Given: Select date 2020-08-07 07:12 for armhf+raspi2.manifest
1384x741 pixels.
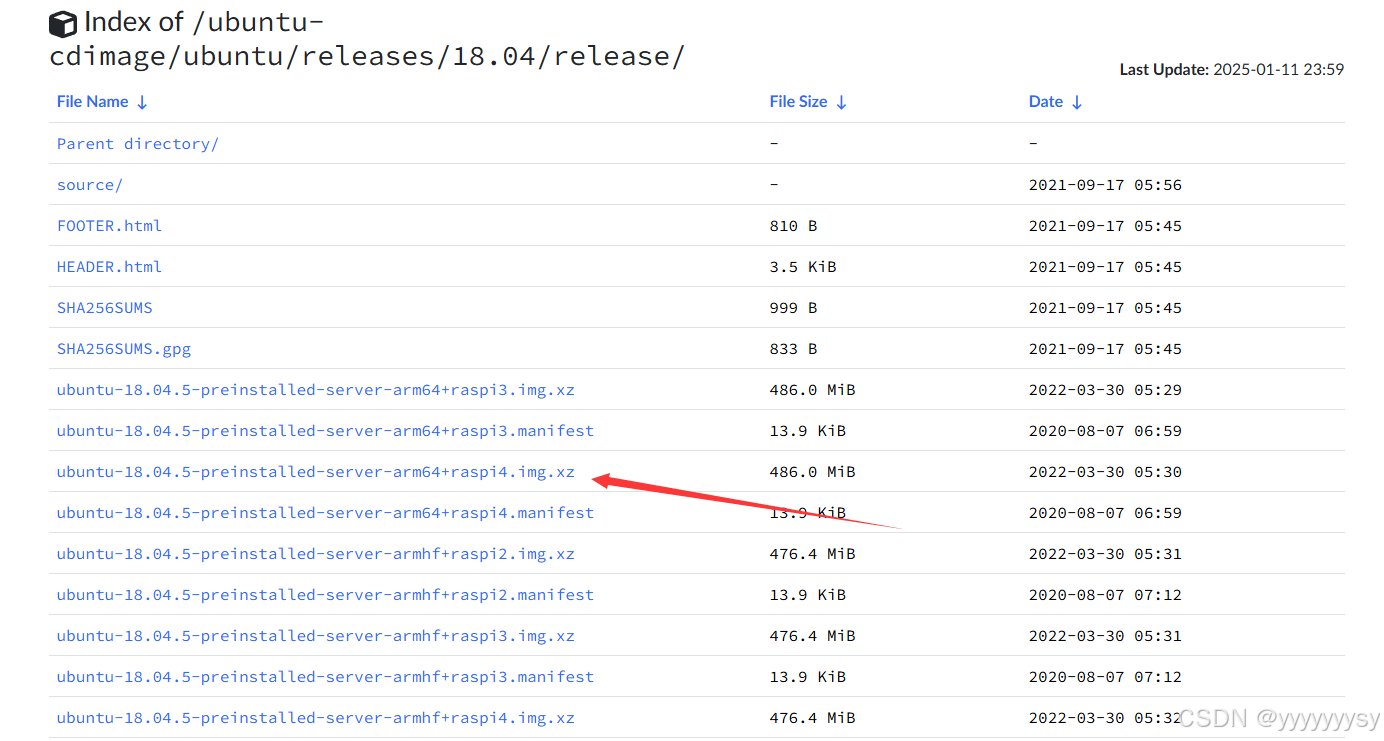Looking at the screenshot, I should 1105,595.
